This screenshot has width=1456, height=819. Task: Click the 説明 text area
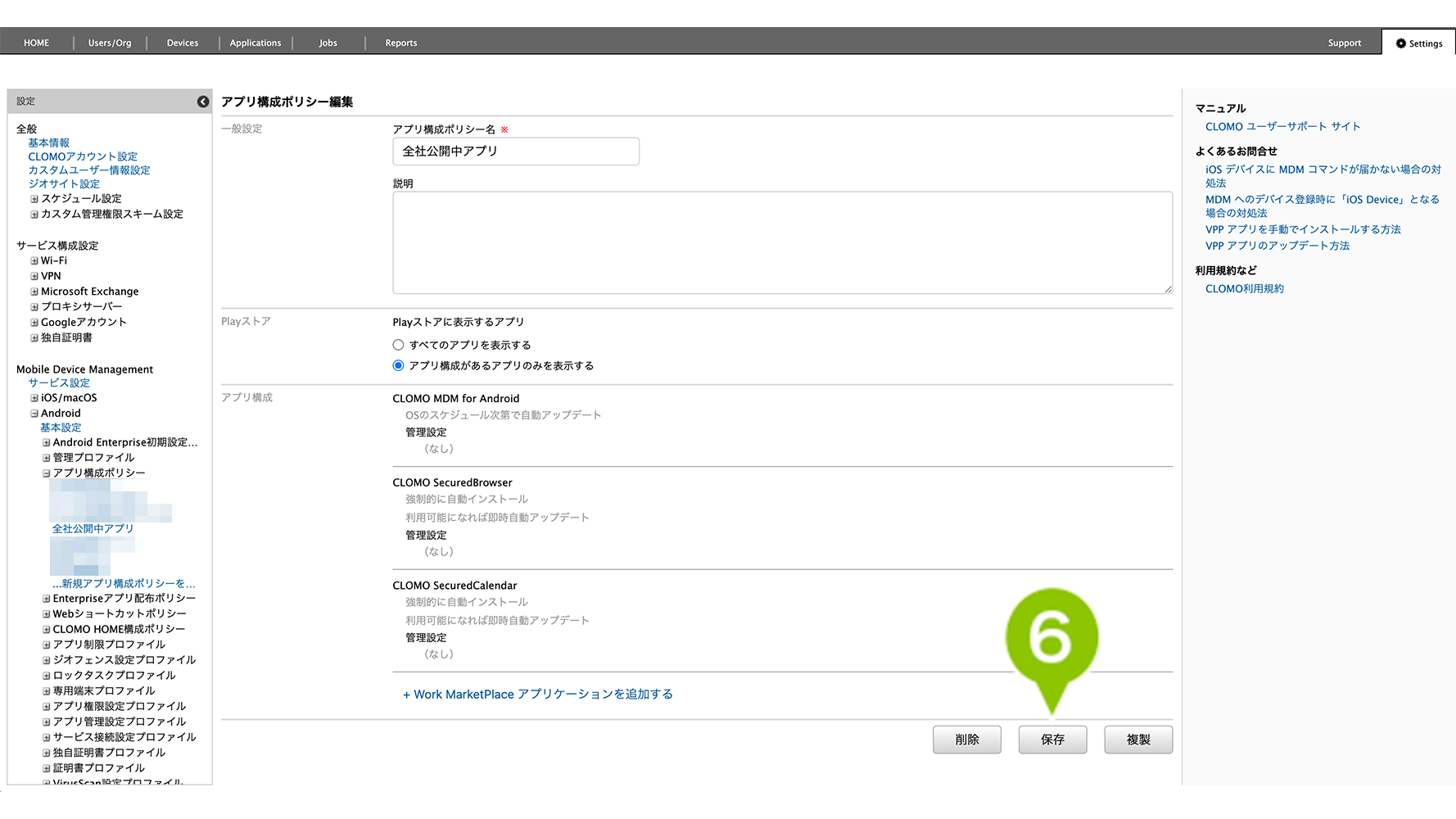click(x=782, y=242)
